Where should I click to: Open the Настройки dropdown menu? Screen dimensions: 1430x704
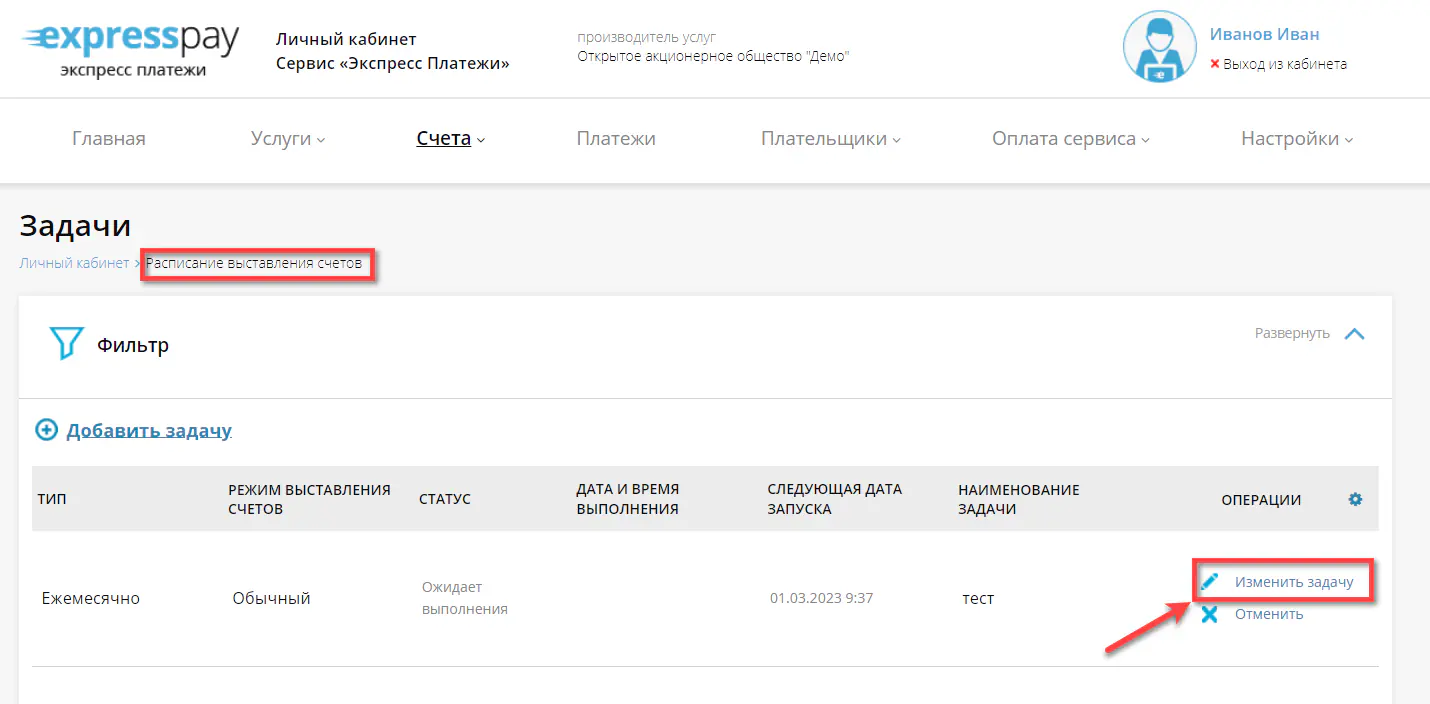[x=1296, y=139]
